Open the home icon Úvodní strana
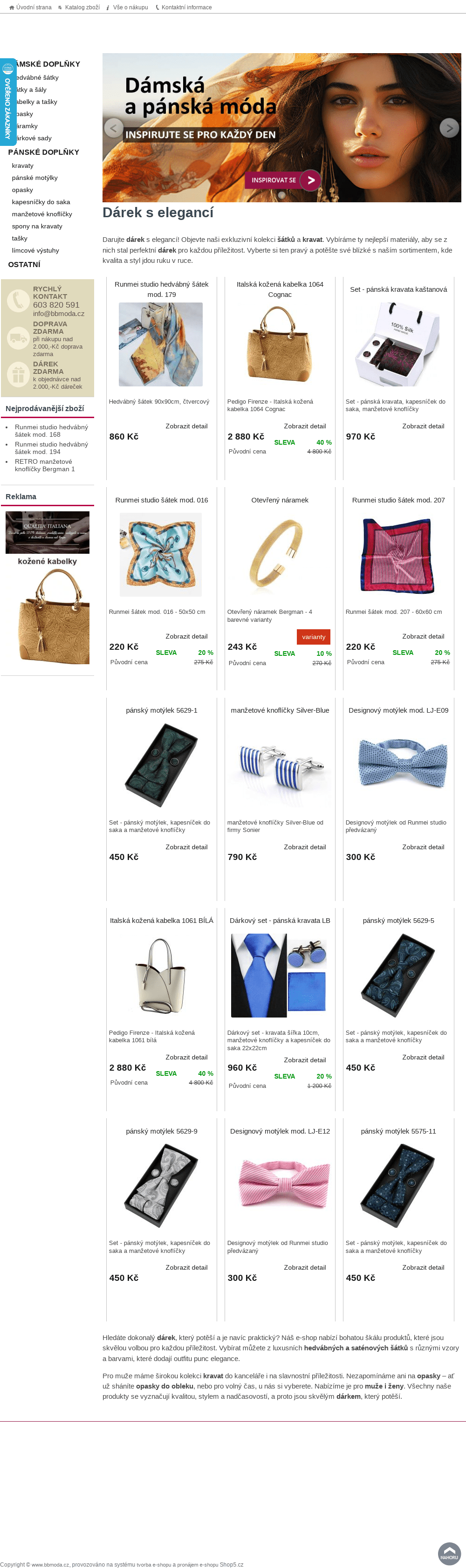This screenshot has height=1568, width=466. pos(30,7)
